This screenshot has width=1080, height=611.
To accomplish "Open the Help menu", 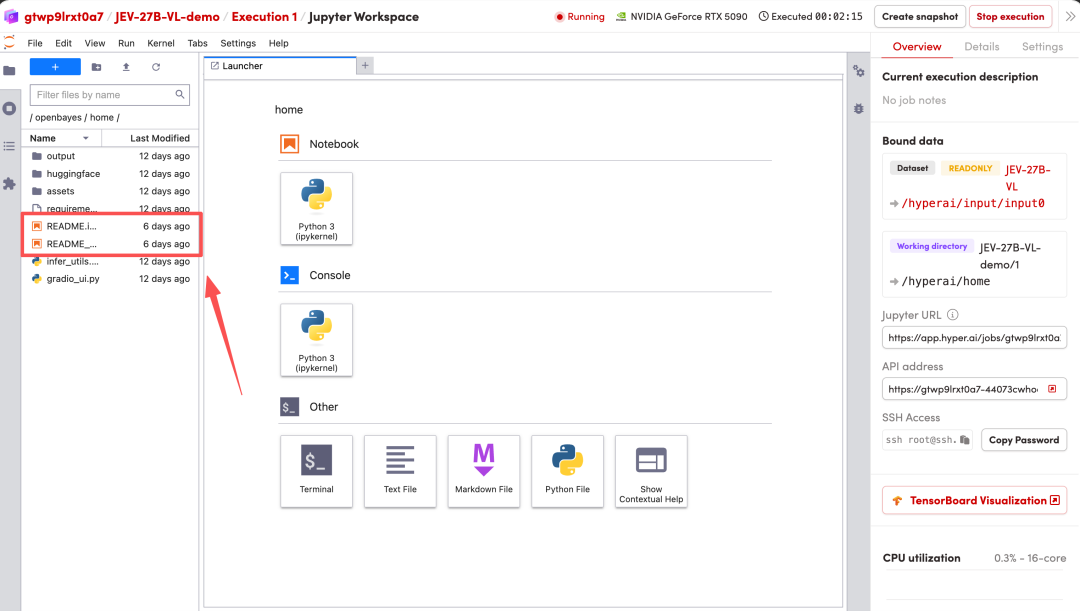I will click(x=278, y=43).
